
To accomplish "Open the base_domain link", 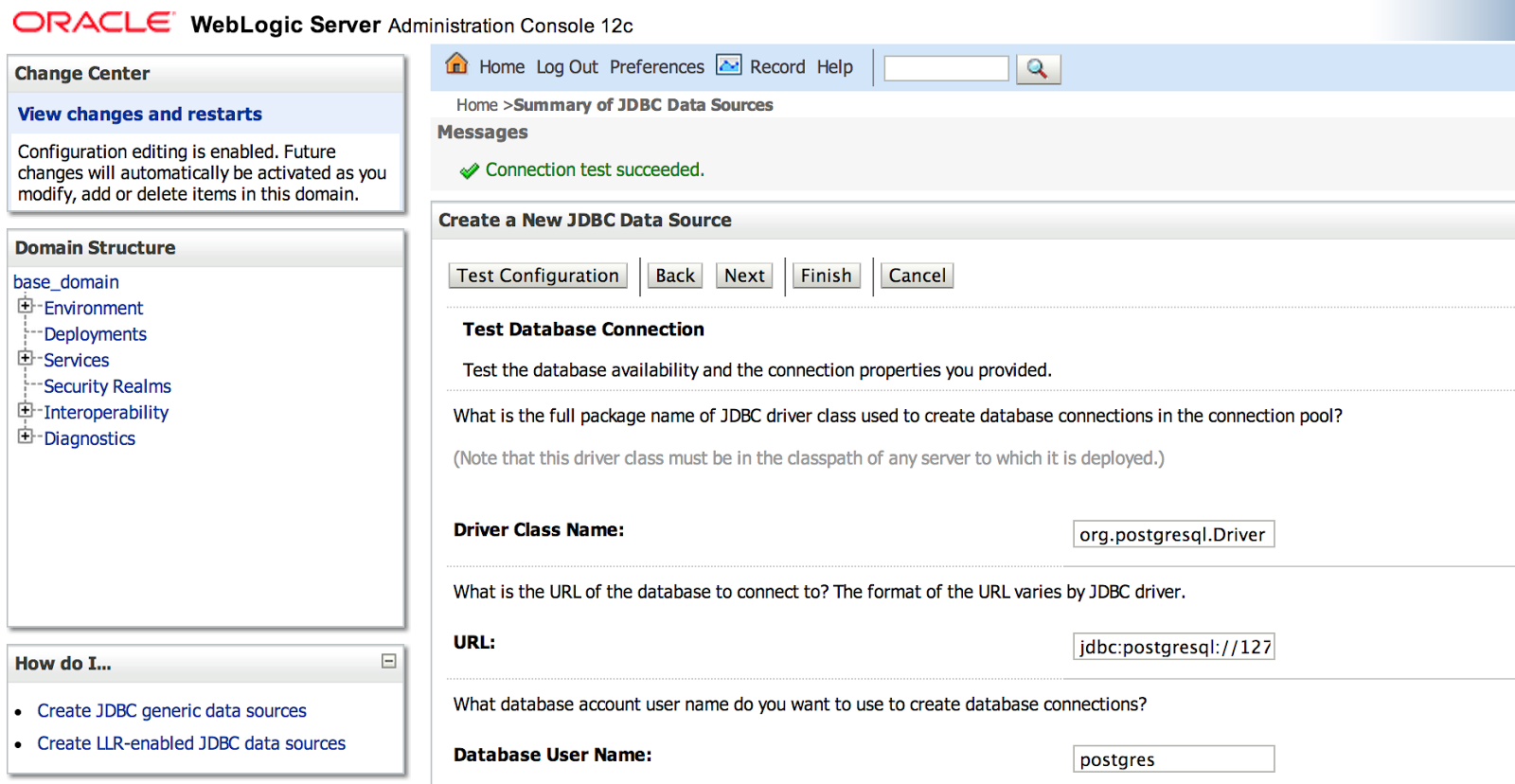I will (x=66, y=282).
